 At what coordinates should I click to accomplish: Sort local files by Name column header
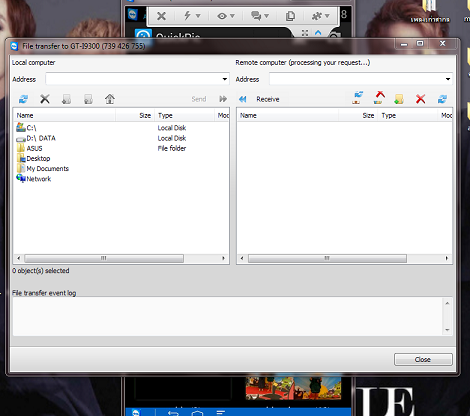click(x=64, y=115)
